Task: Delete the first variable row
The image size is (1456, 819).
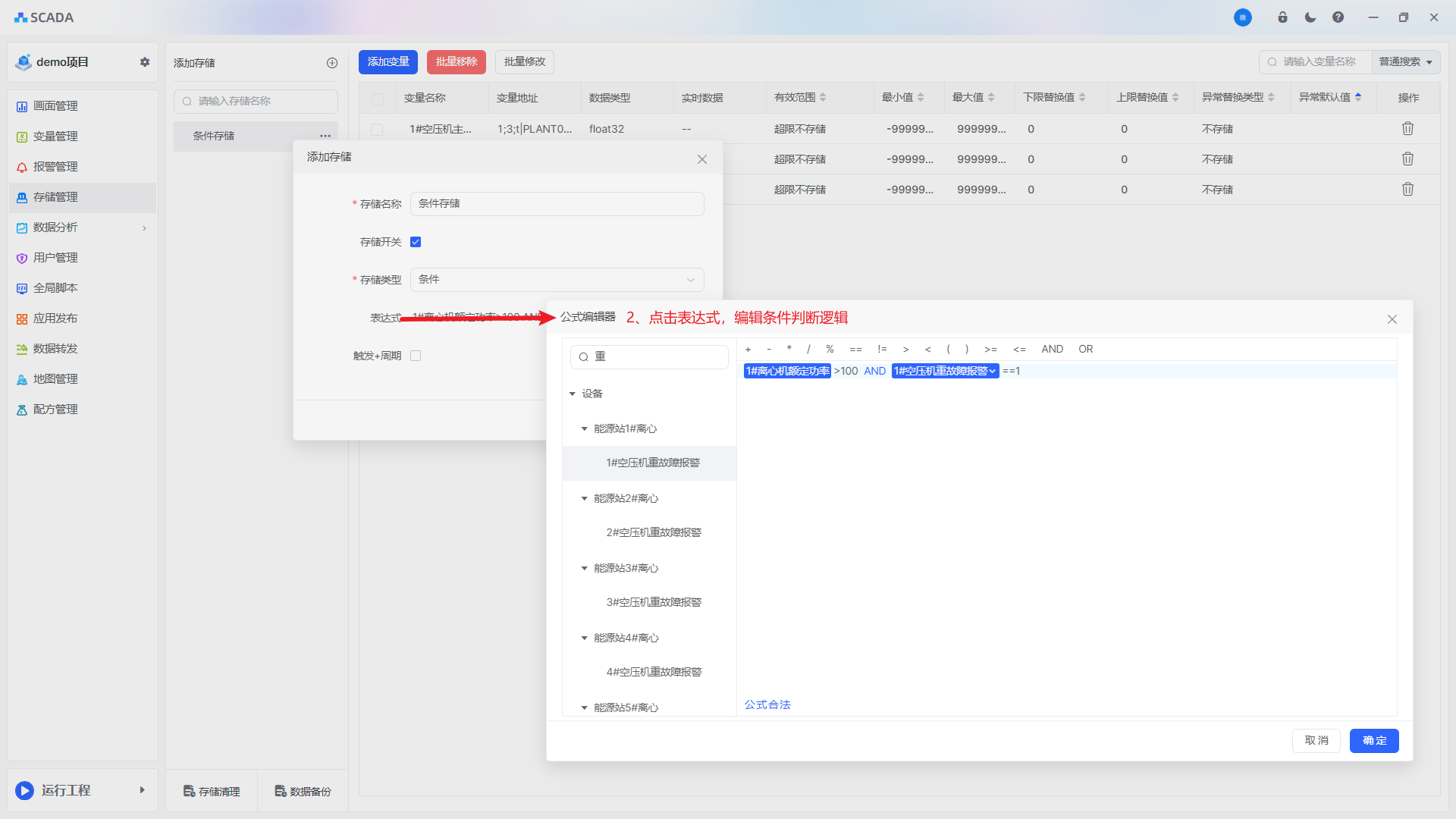Action: click(1407, 129)
